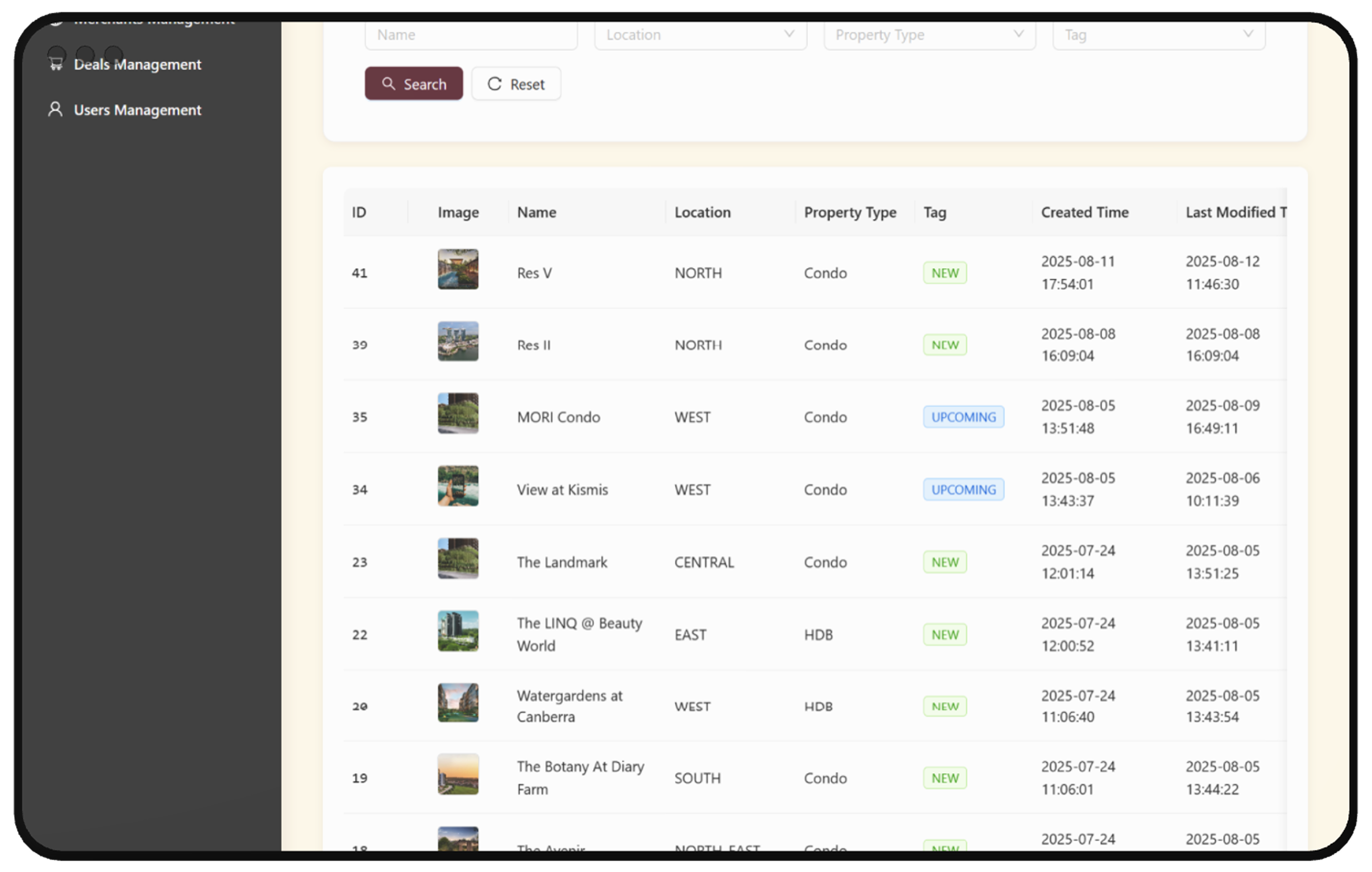
Task: Click the Created Time column header
Action: [x=1084, y=212]
